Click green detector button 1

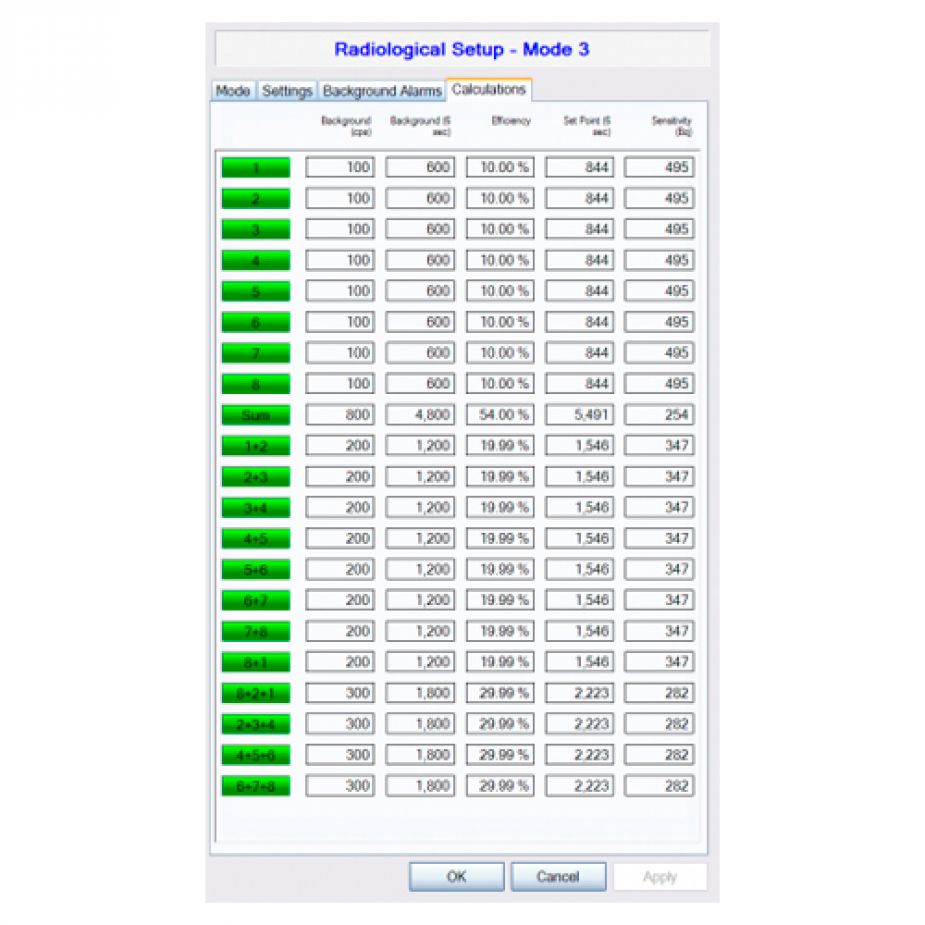coord(255,168)
